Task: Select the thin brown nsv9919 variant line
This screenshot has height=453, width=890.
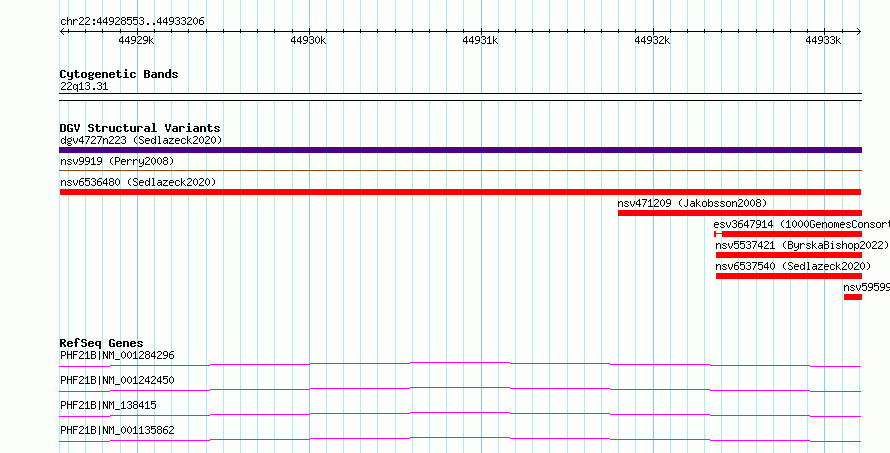Action: click(460, 170)
